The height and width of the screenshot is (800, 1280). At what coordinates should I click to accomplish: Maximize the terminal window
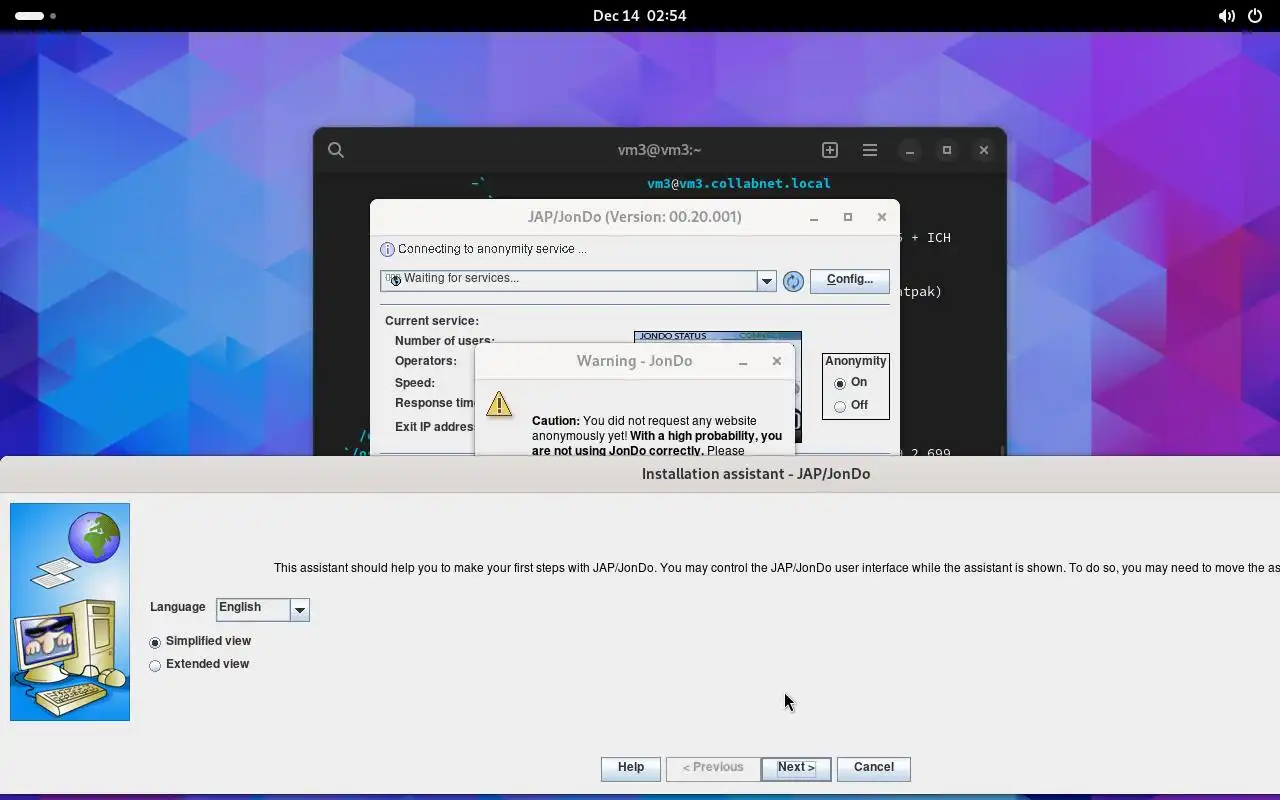tap(947, 150)
